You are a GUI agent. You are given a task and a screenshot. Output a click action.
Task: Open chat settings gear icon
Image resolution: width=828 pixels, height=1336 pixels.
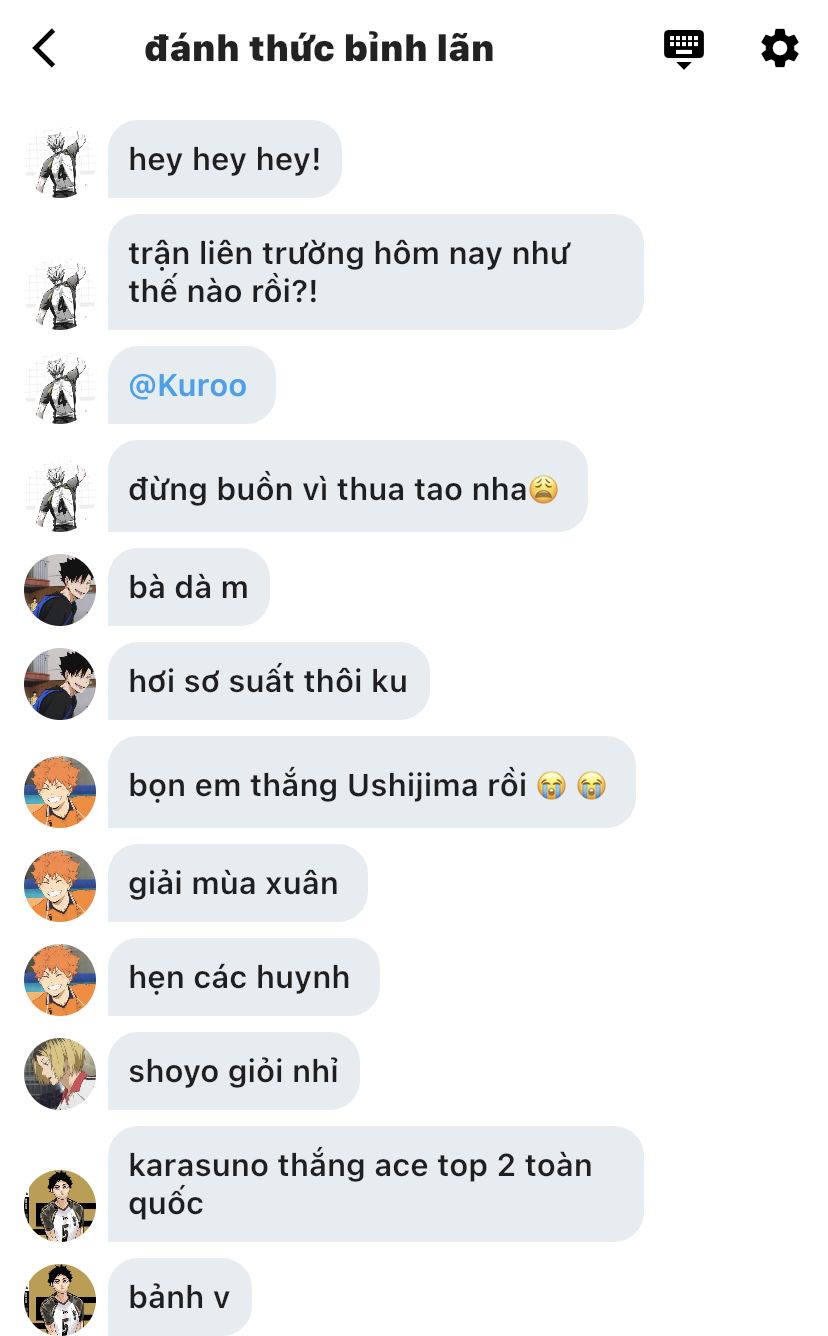pyautogui.click(x=780, y=48)
